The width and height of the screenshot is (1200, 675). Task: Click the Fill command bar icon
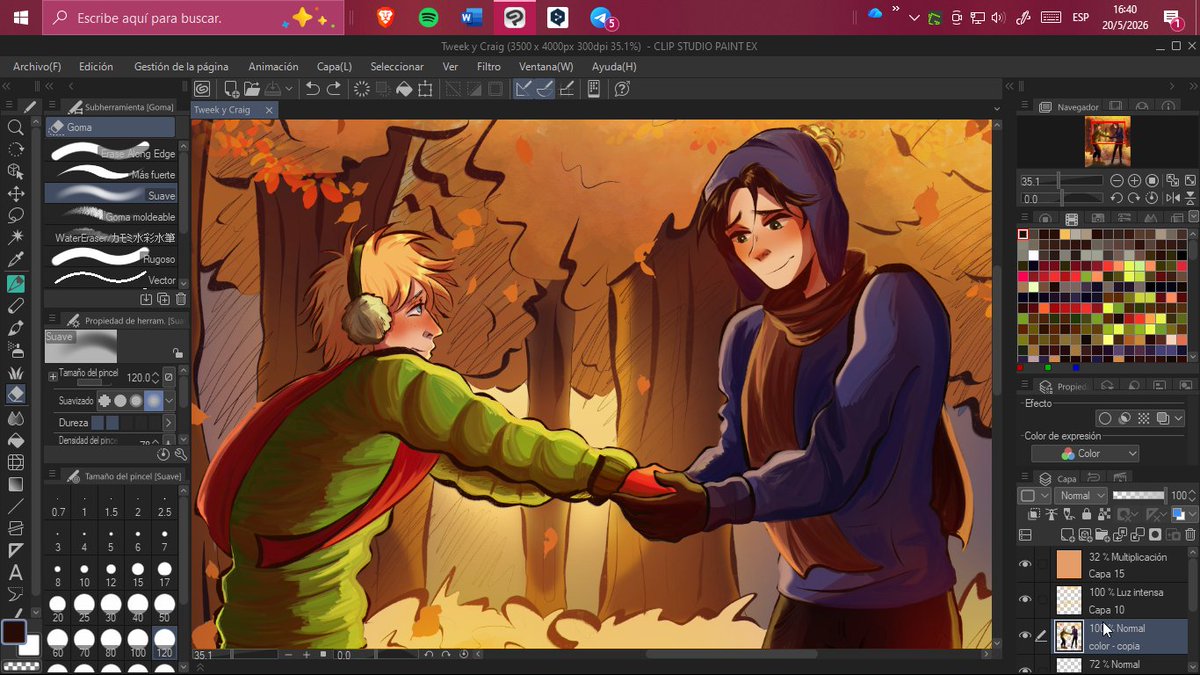(404, 89)
